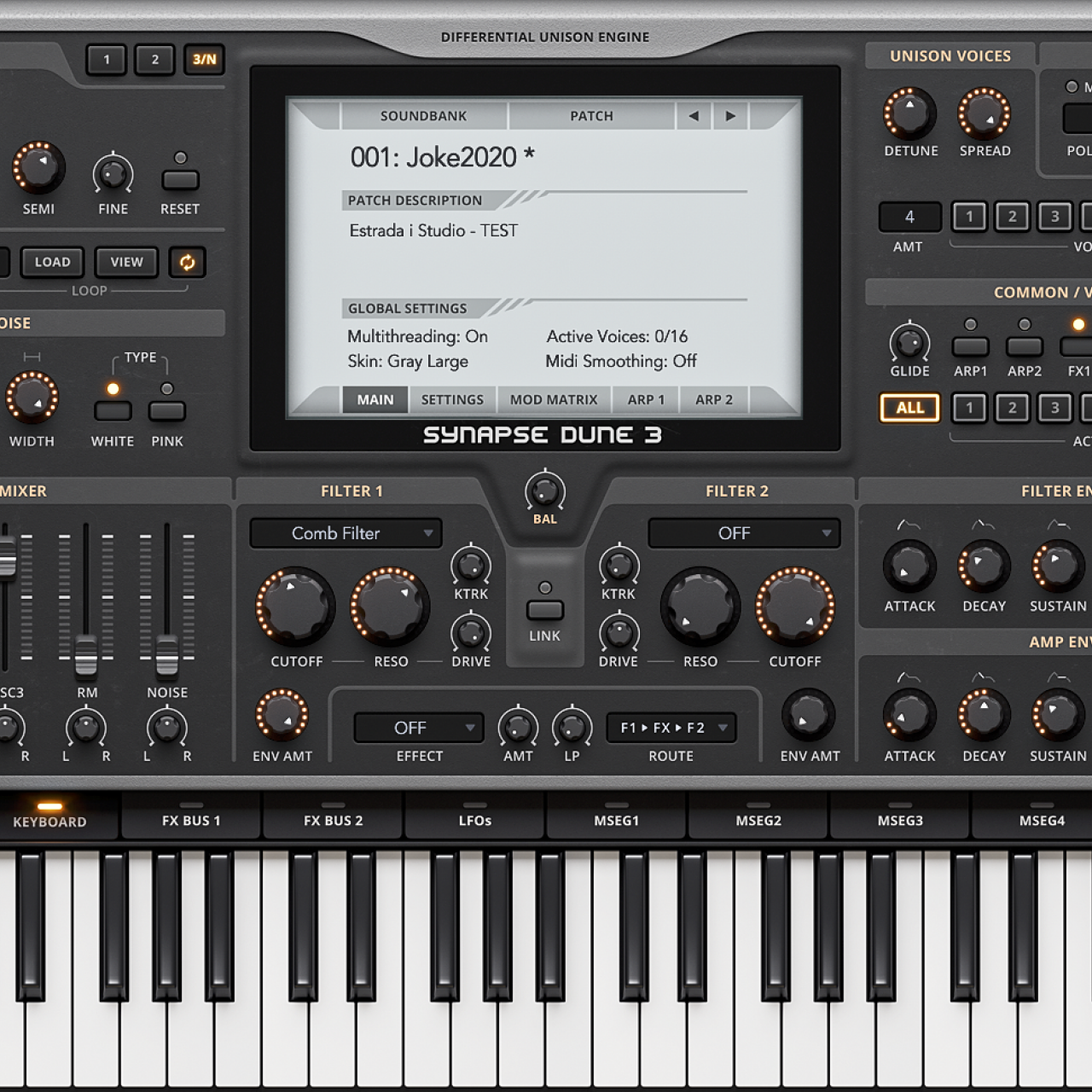This screenshot has height=1092, width=1092.
Task: Click the GLIDE knob
Action: pos(909,343)
